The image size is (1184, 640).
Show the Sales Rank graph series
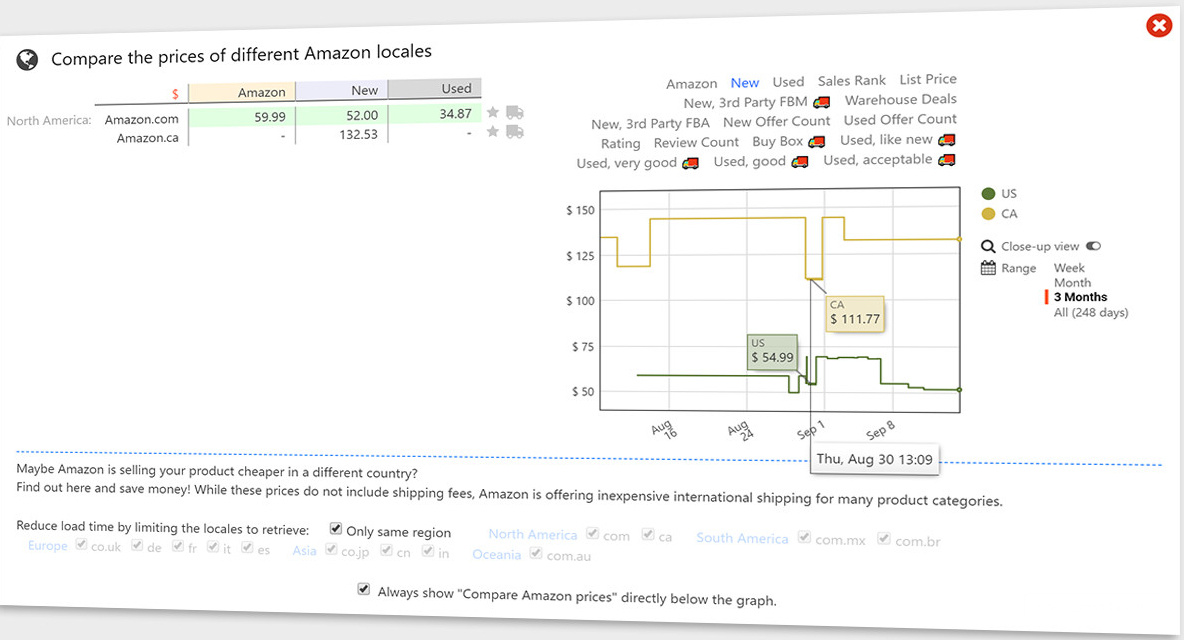[851, 81]
